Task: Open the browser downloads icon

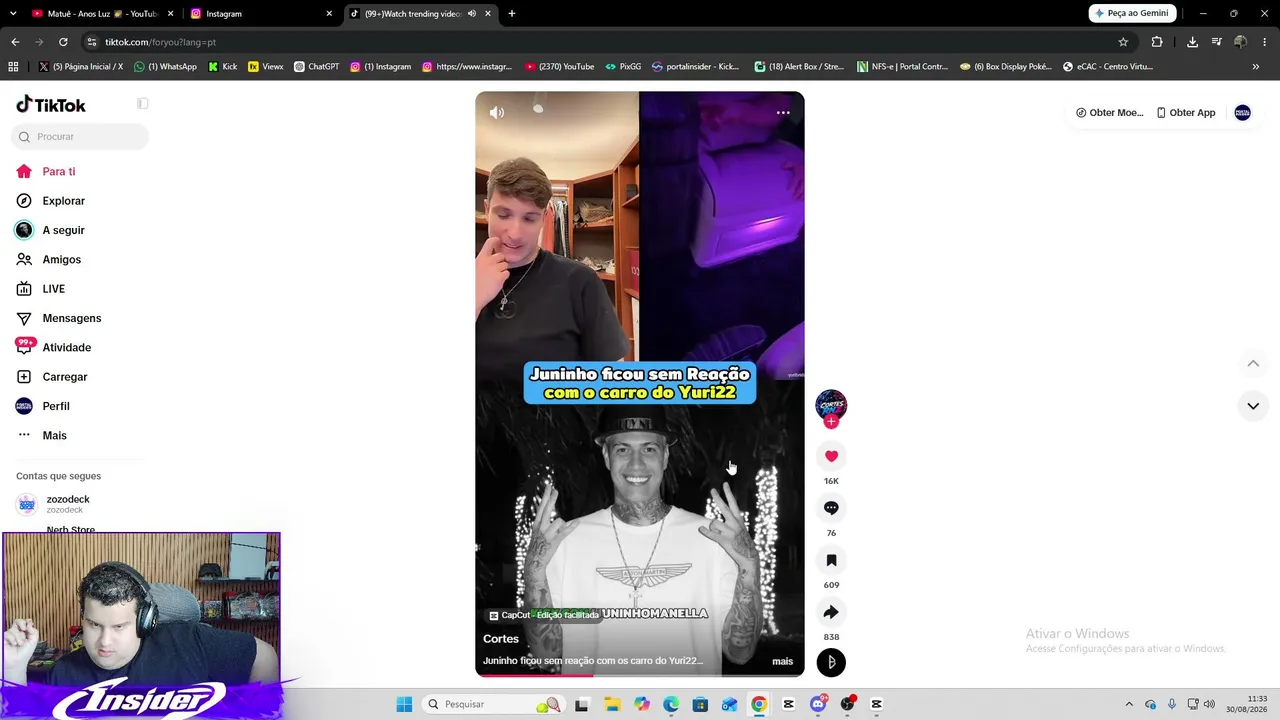Action: point(1192,42)
